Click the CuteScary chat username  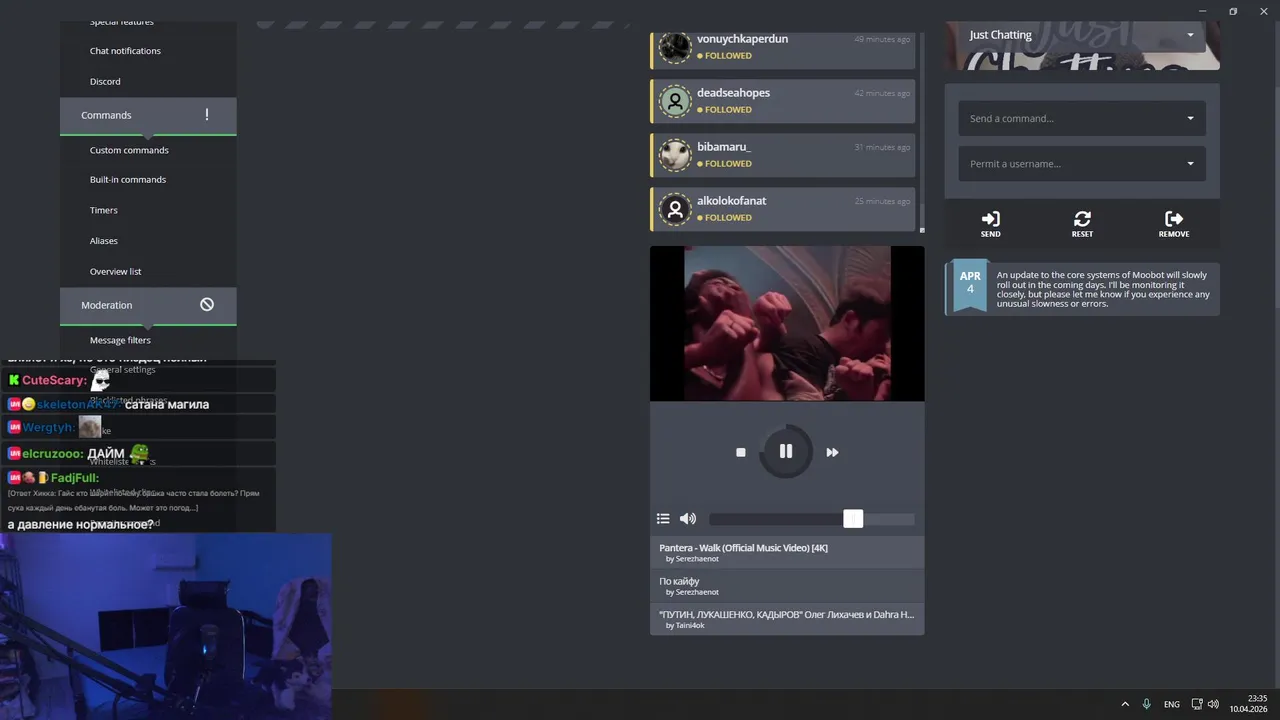coord(54,380)
